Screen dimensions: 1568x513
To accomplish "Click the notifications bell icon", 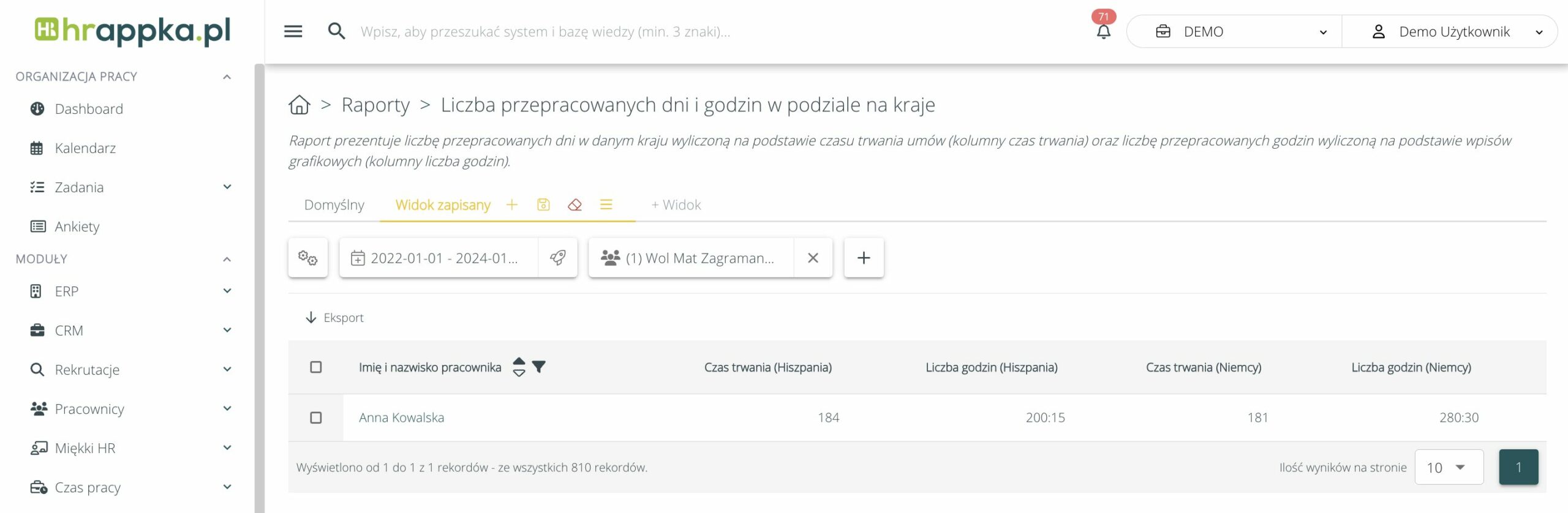I will coord(1103,31).
